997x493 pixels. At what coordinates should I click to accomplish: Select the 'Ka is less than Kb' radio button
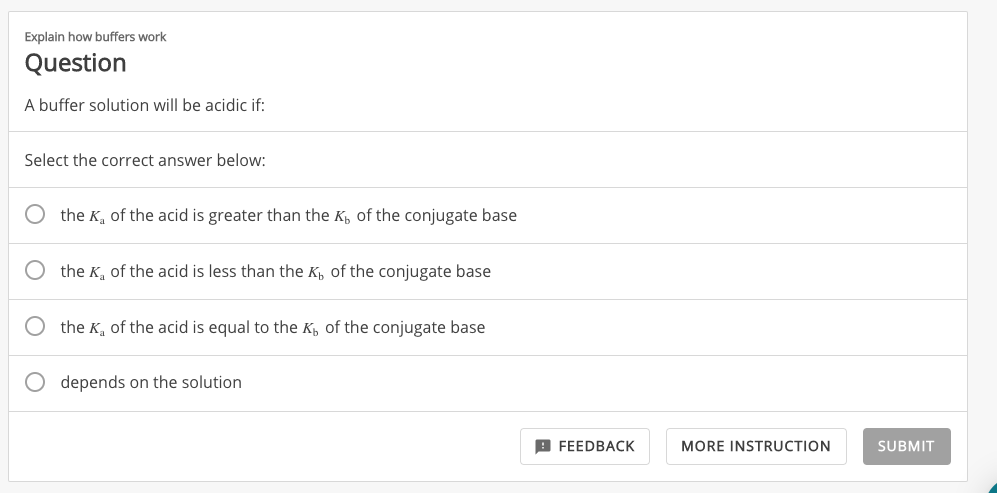click(x=35, y=271)
